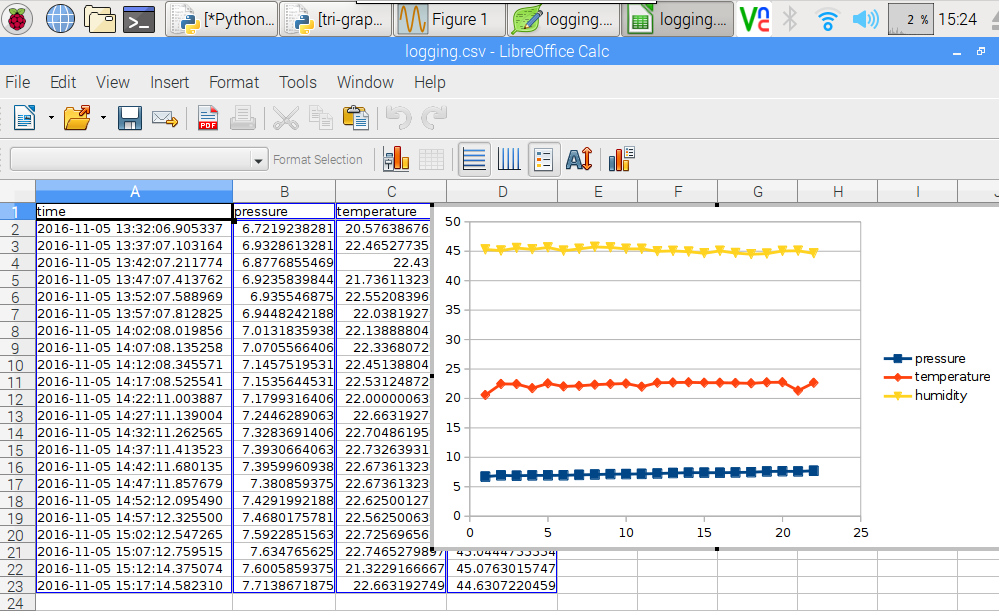Open the chart Data Table icon
The width and height of the screenshot is (999, 611).
click(x=431, y=159)
